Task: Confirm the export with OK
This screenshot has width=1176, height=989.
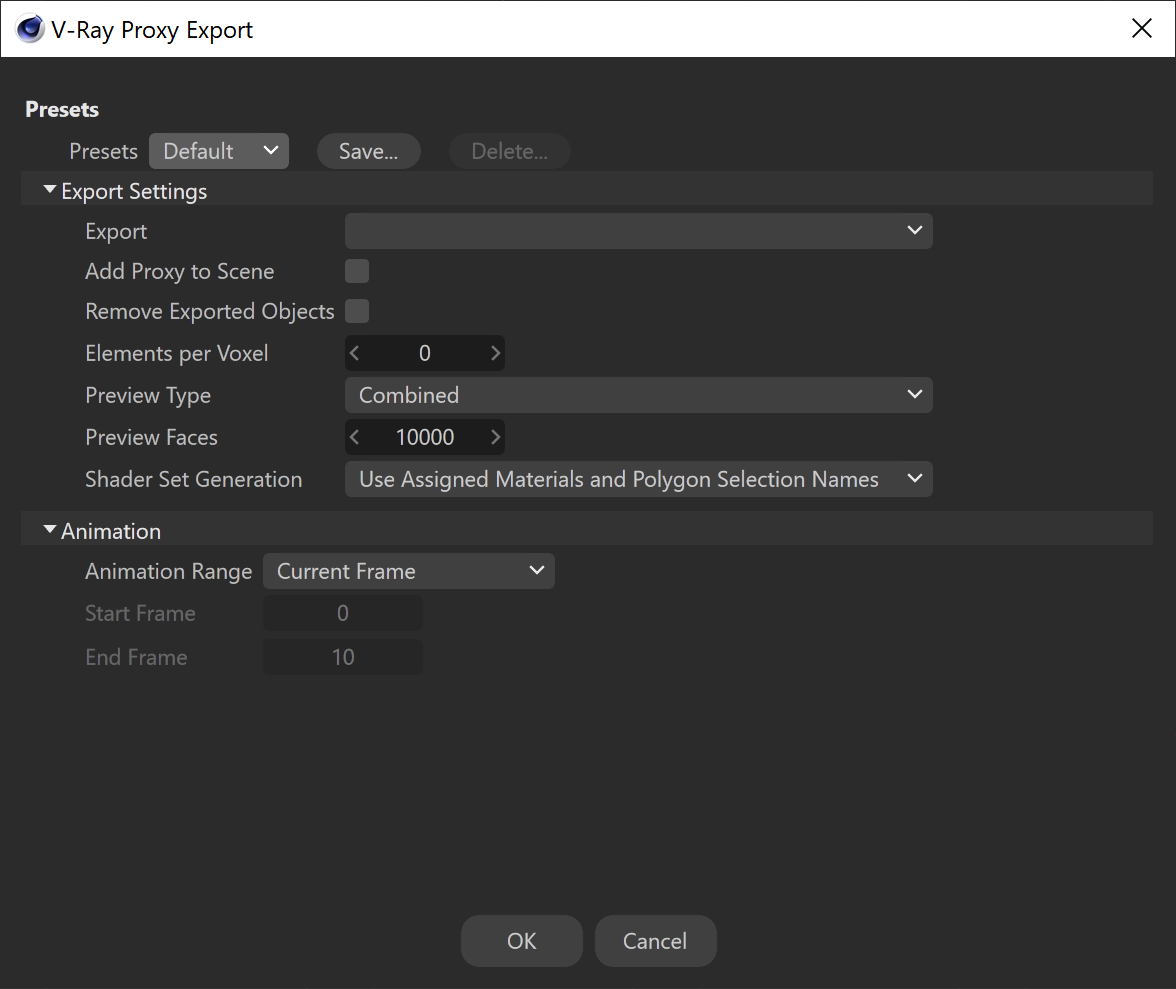Action: (521, 940)
